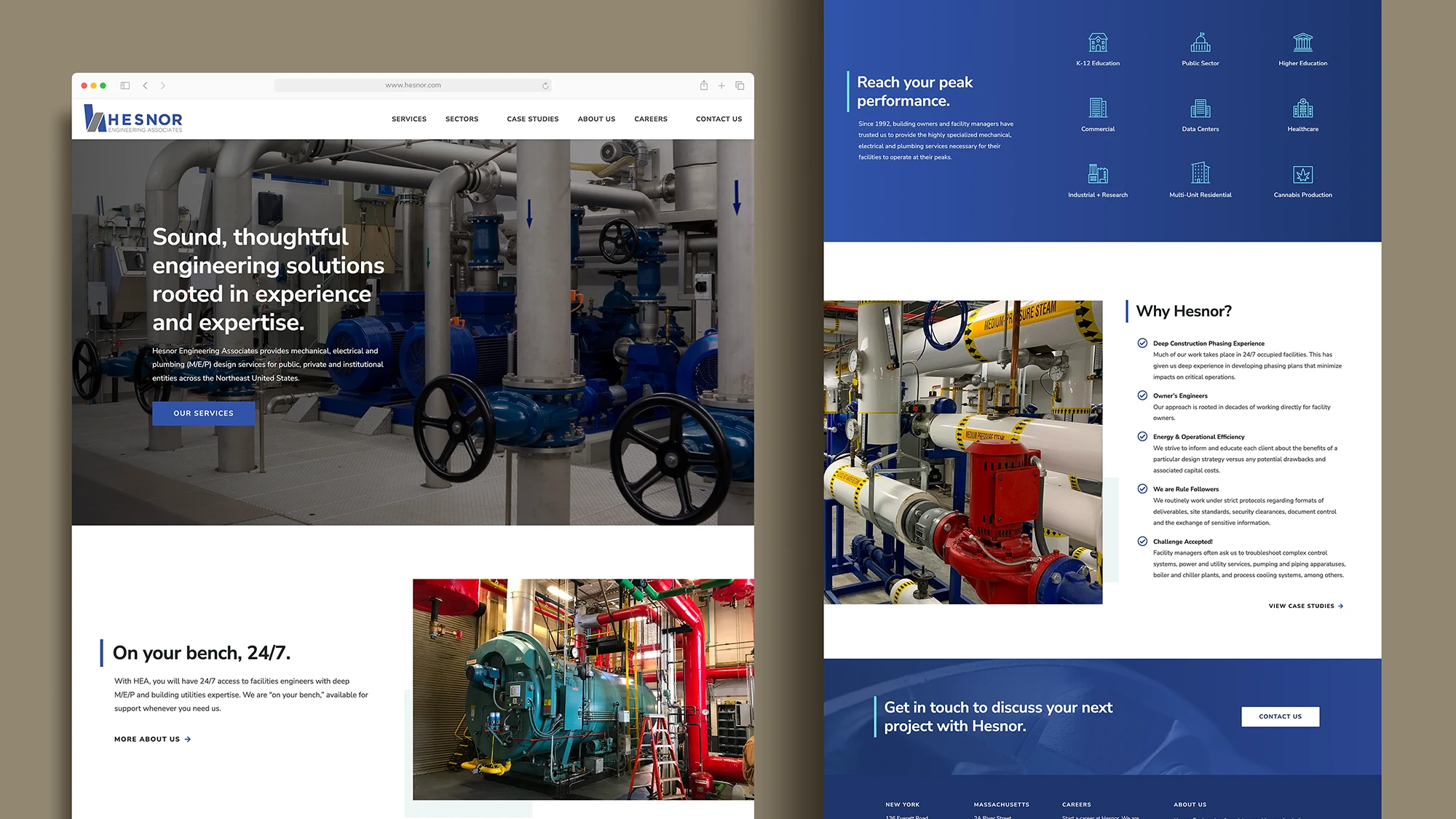Click the white Contact Us button

[1281, 716]
